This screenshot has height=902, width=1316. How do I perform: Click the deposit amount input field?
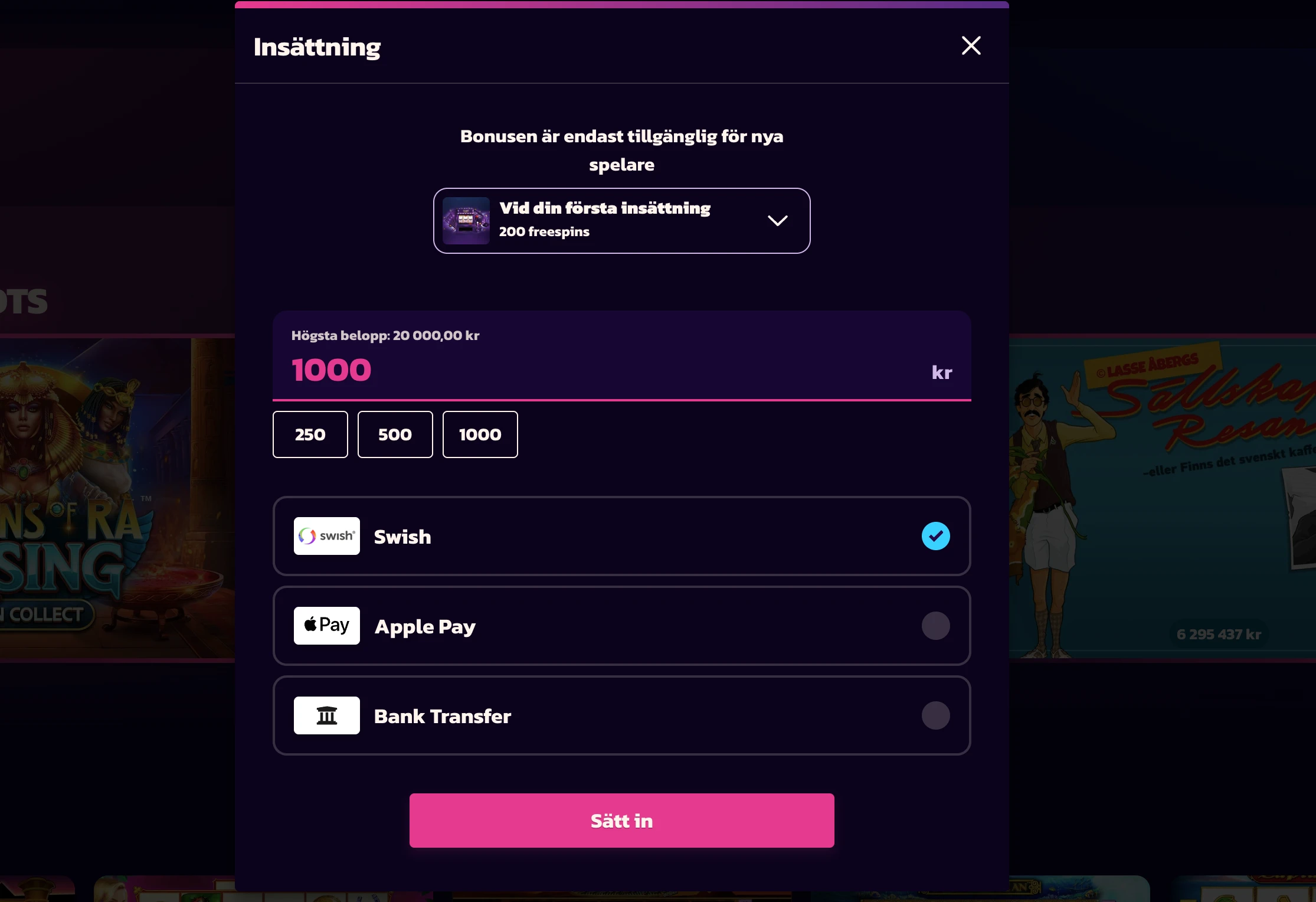coord(590,370)
